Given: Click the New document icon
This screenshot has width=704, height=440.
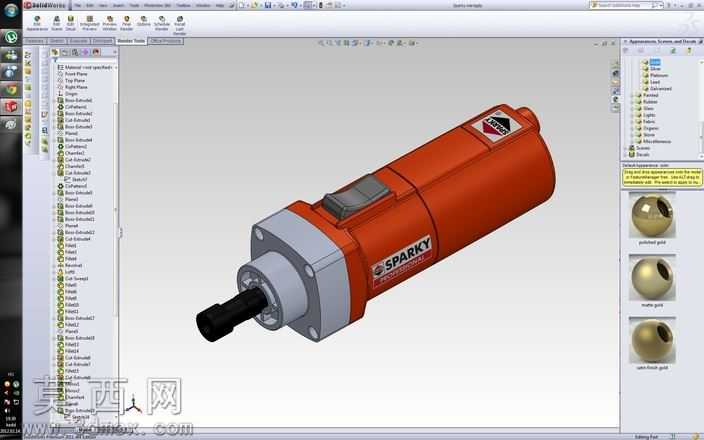Looking at the screenshot, I should pyautogui.click(x=242, y=5).
